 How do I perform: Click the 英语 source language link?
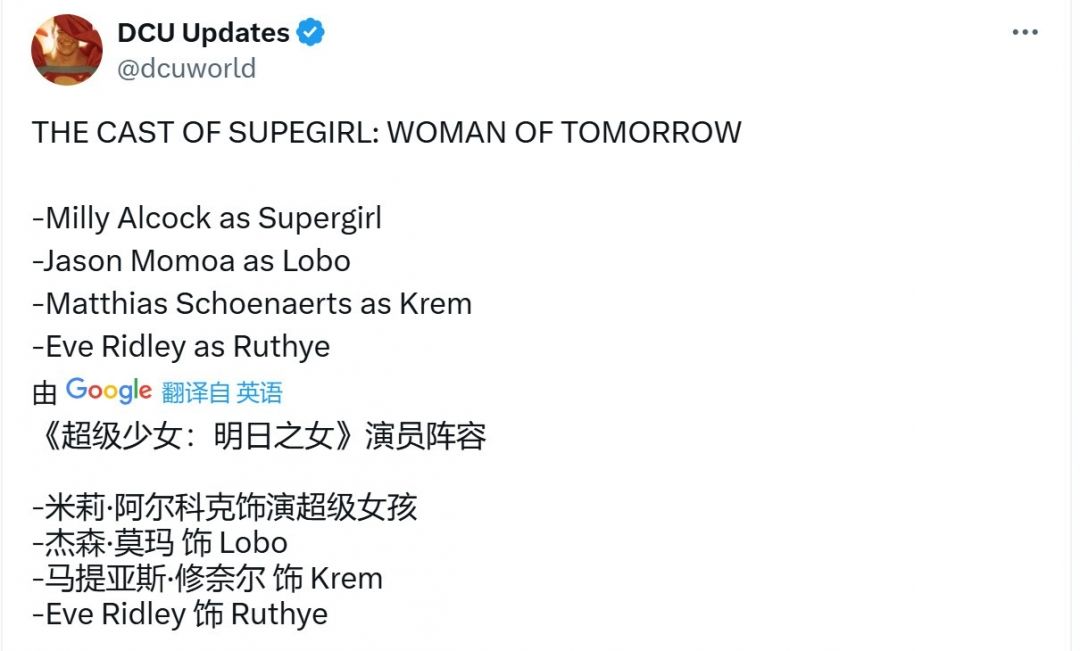click(259, 393)
